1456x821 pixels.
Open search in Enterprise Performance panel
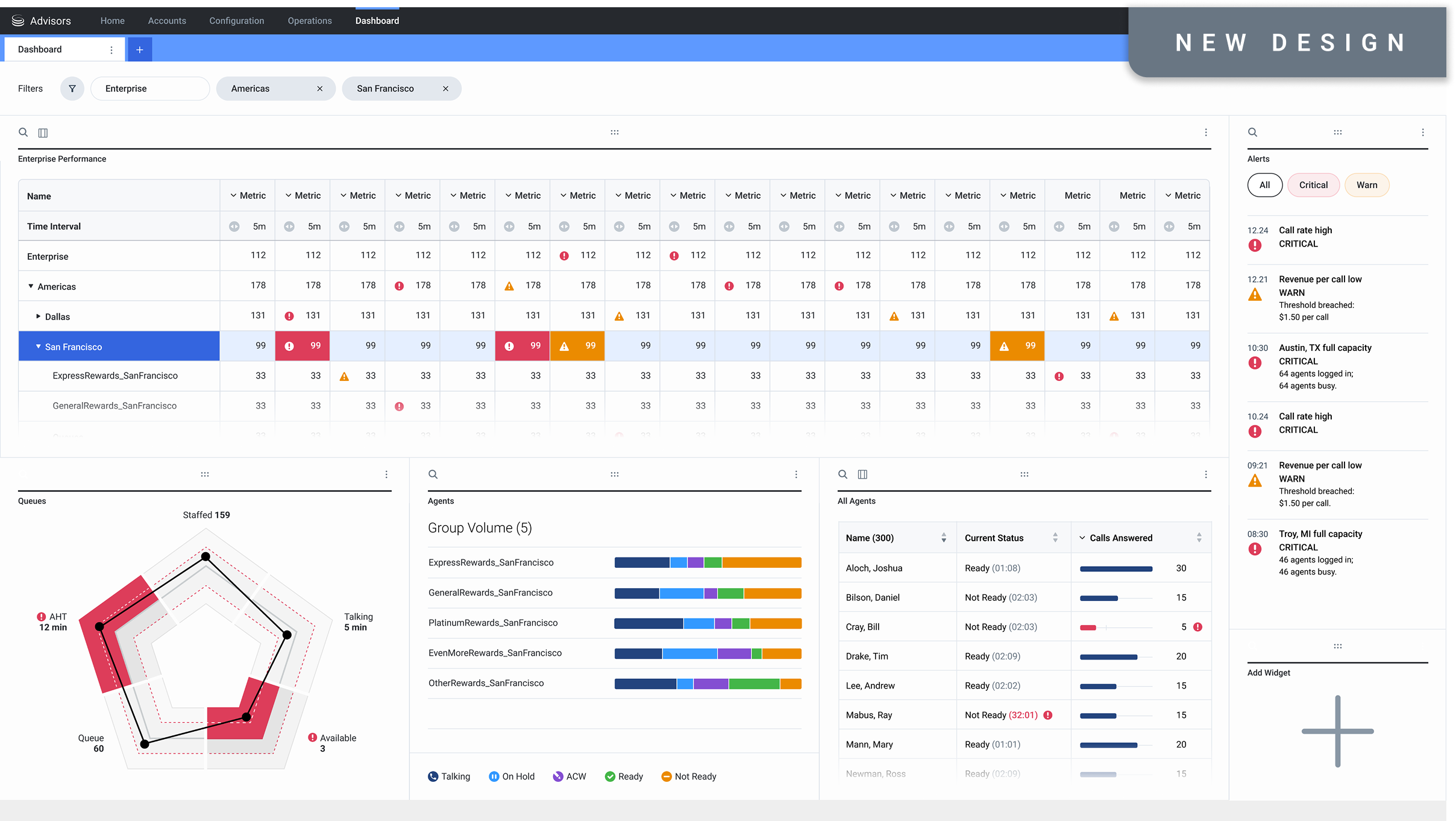(x=24, y=133)
